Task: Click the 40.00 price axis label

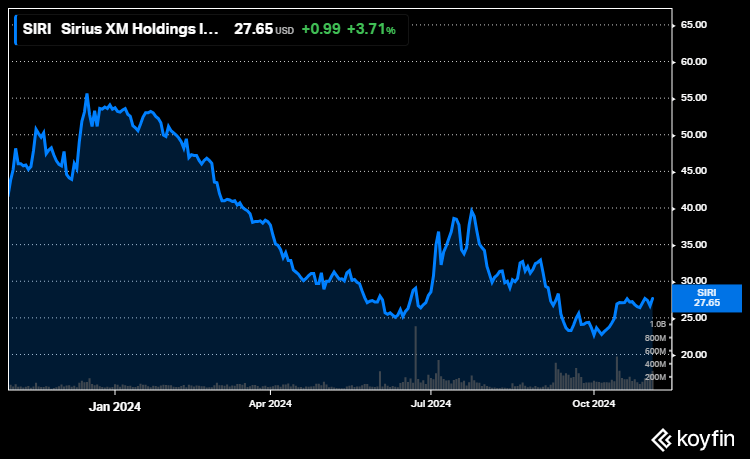Action: tap(694, 208)
